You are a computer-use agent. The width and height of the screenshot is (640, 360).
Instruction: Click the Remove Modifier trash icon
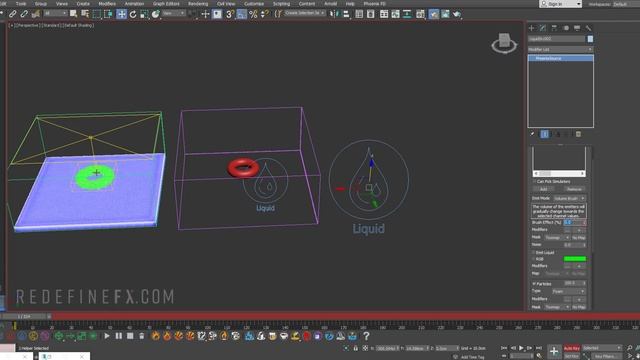click(578, 134)
